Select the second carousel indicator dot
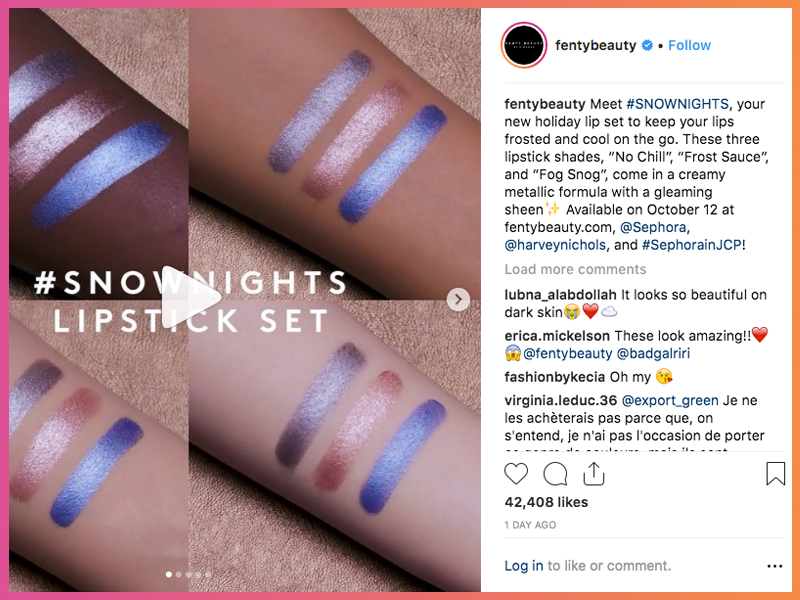Screen dimensions: 800x600 tap(179, 574)
